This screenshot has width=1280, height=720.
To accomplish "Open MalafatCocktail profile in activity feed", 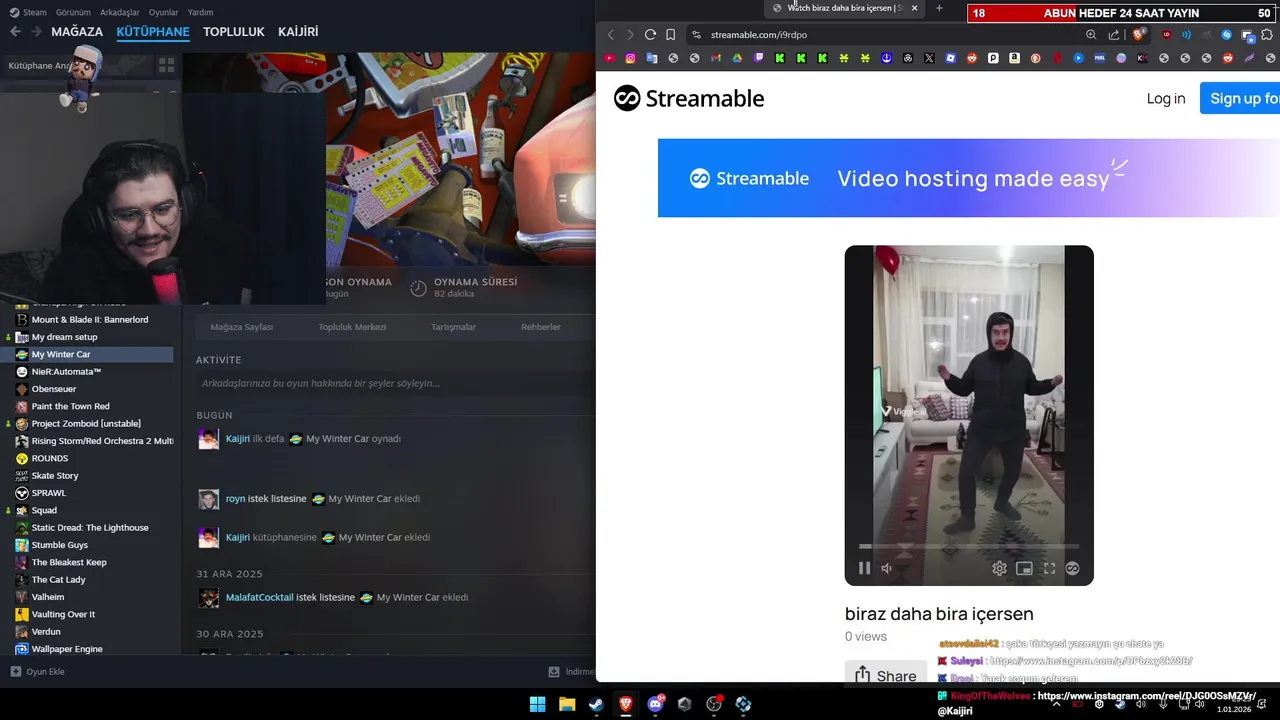I will pyautogui.click(x=260, y=597).
